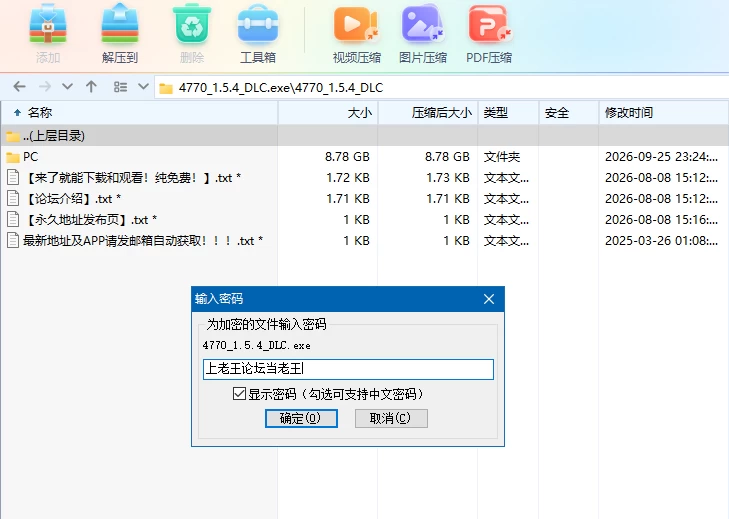Toggle 显示密码 show password checkbox
Viewport: 729px width, 519px height.
click(239, 394)
